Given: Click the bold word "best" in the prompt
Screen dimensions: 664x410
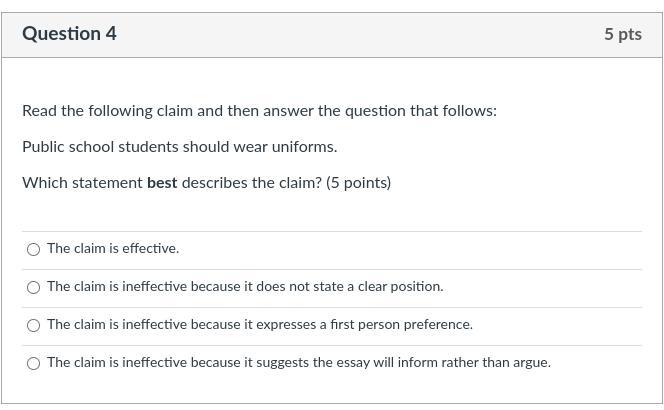Looking at the screenshot, I should 162,182.
